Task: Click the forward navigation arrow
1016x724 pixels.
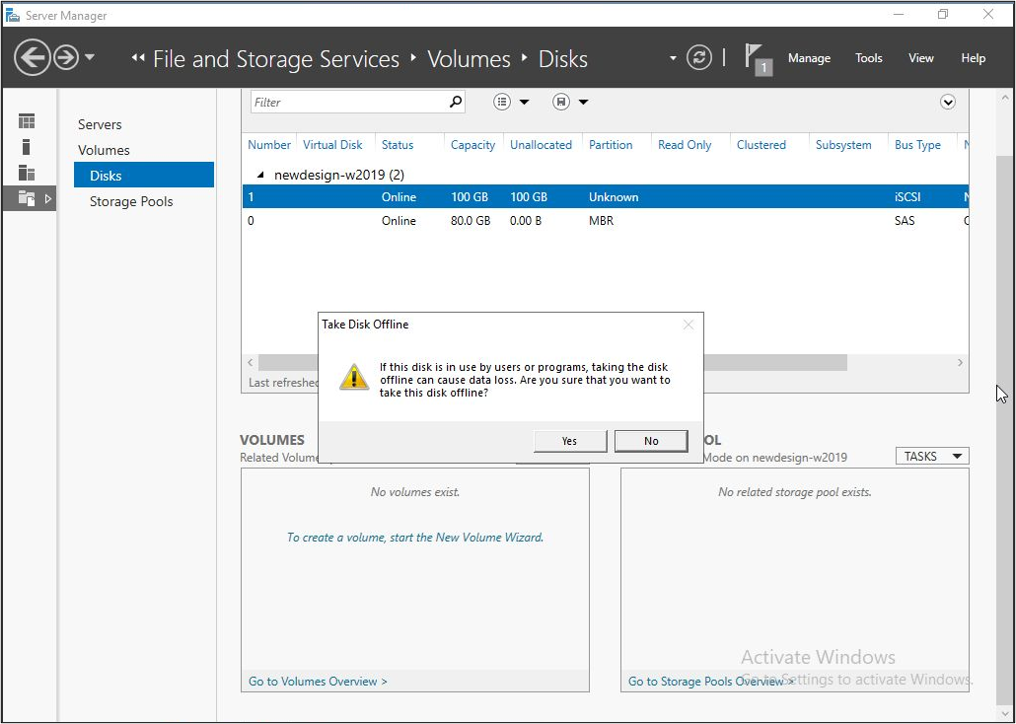Action: [x=66, y=58]
